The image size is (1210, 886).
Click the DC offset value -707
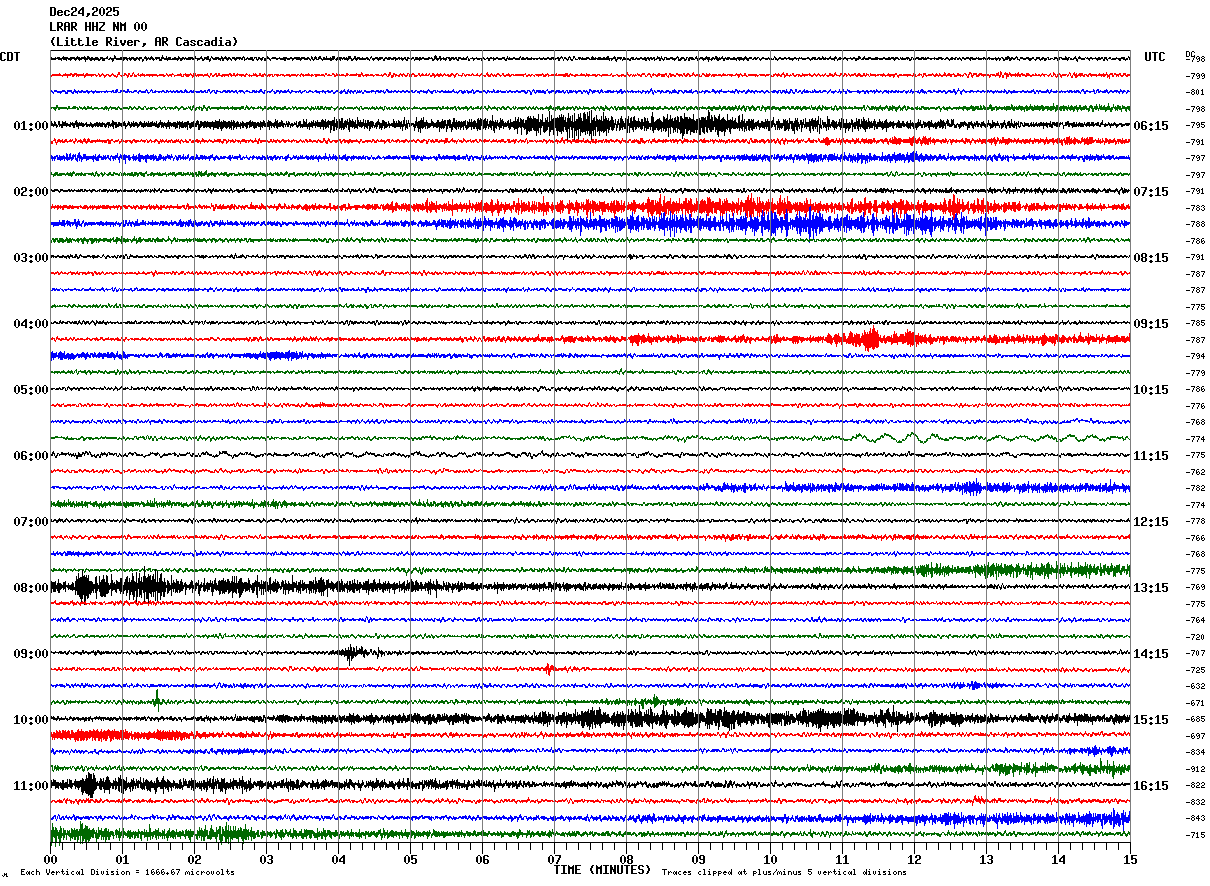click(1195, 654)
